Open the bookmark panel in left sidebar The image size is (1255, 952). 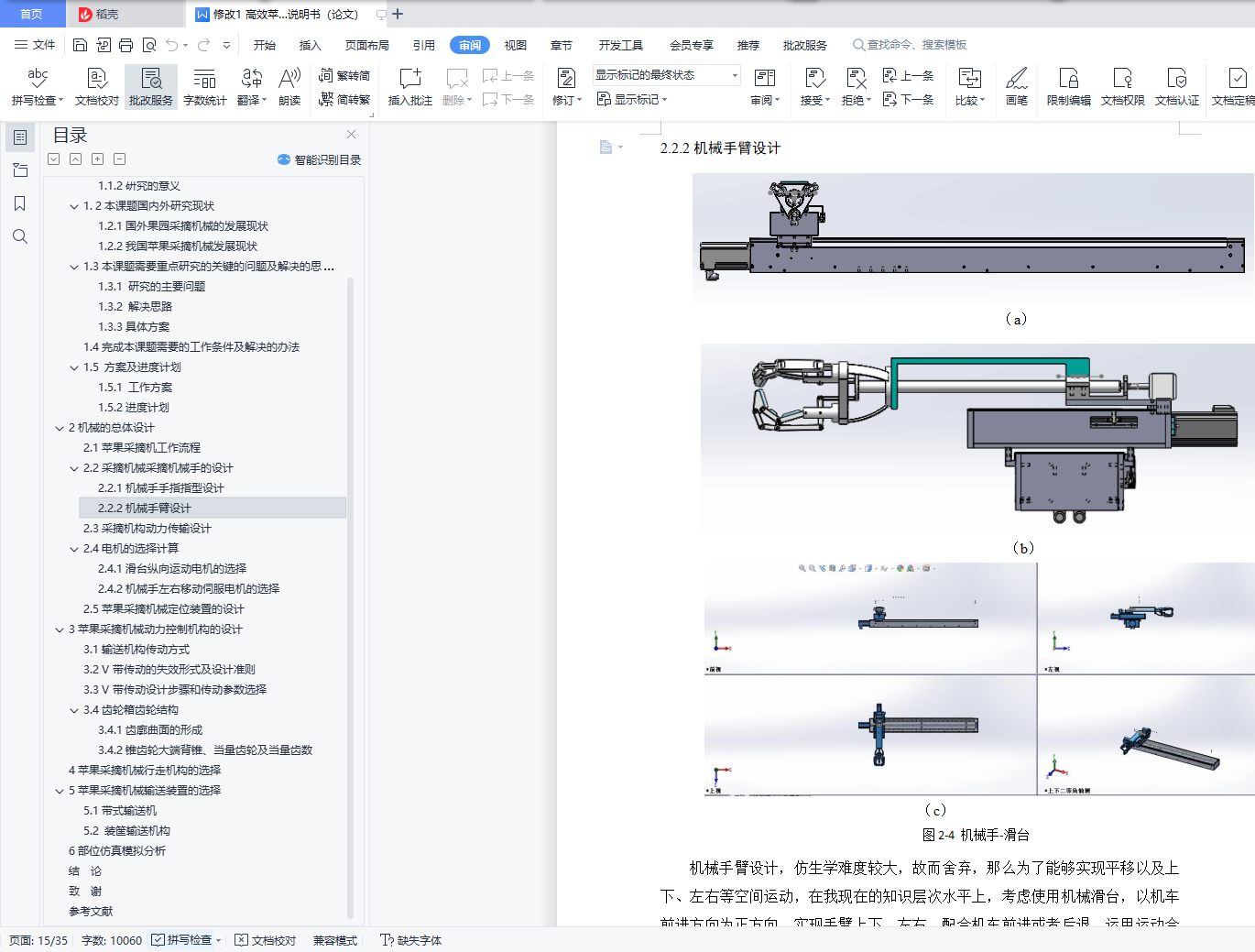coord(19,203)
